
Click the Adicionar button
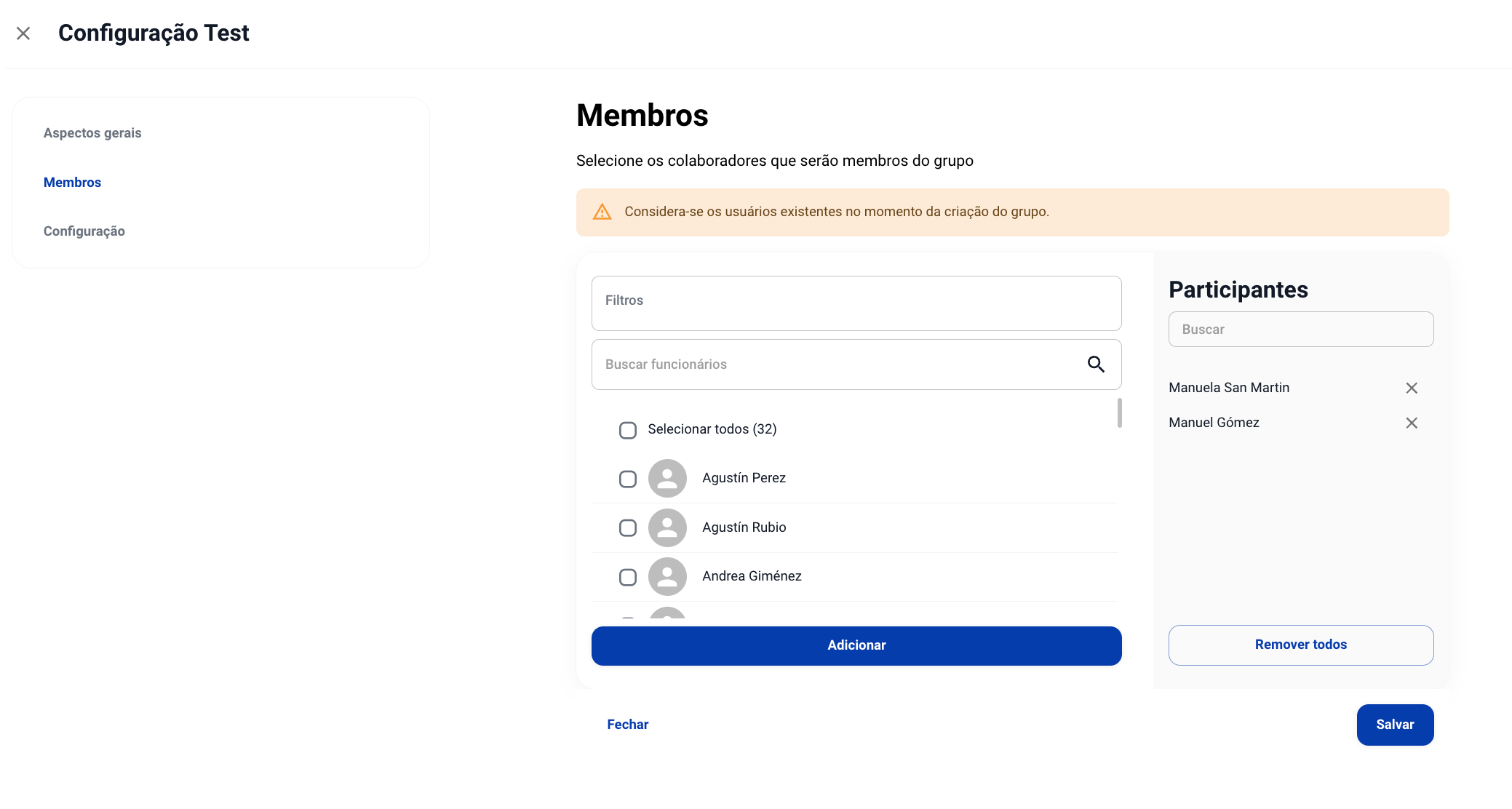856,645
